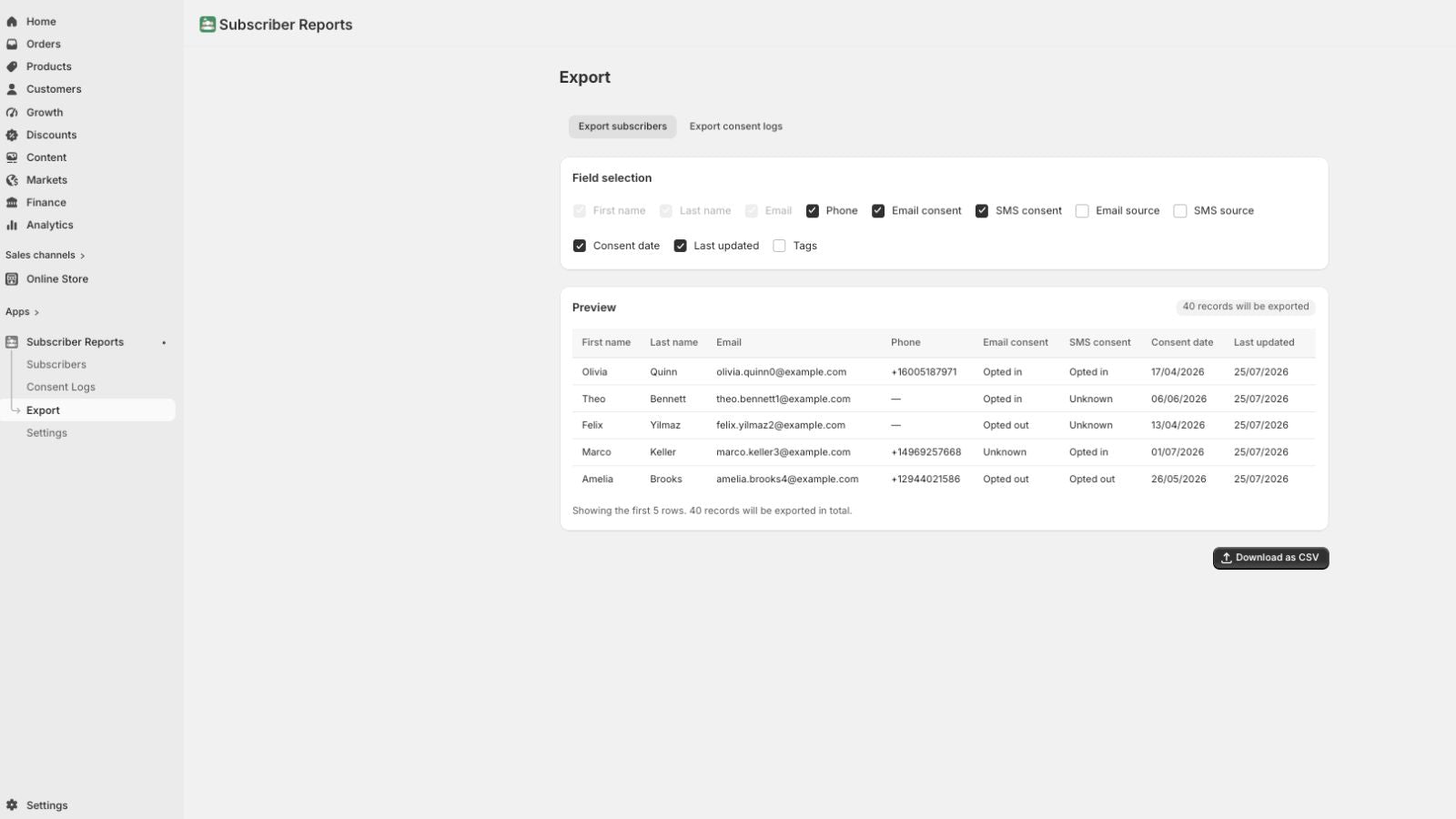This screenshot has width=1456, height=819.
Task: Click phone number +12944021586
Action: 925,480
